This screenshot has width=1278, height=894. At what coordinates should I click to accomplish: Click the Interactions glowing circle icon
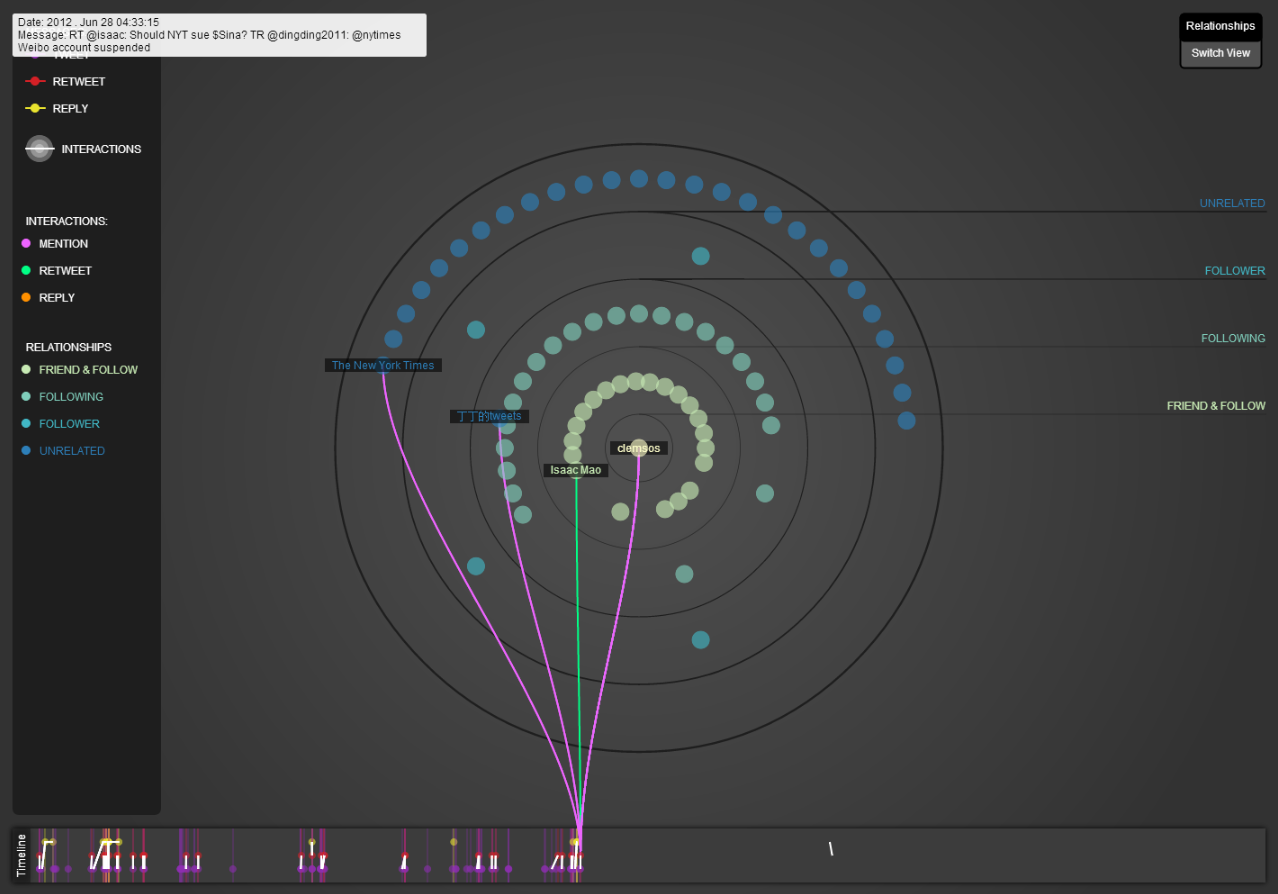tap(39, 149)
